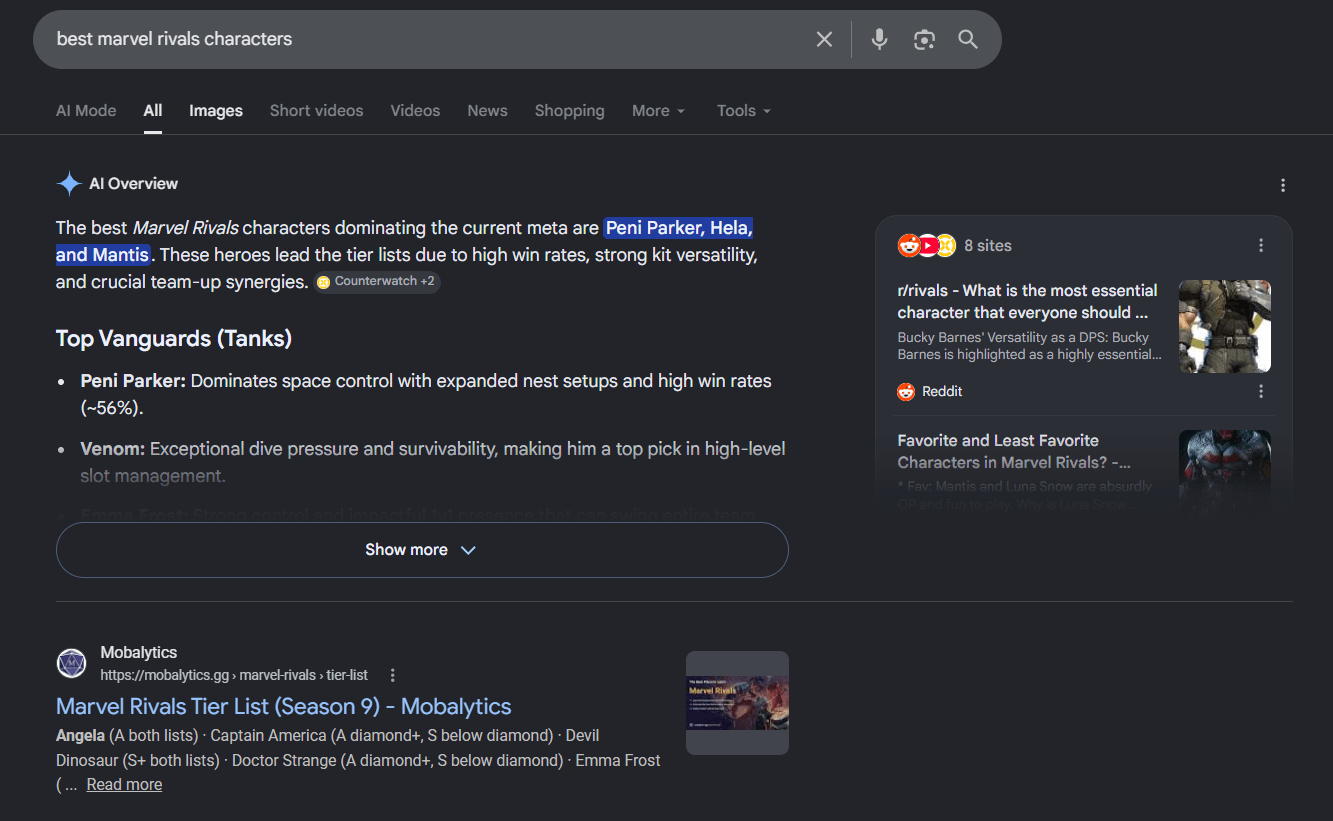Open Marvel Rivals Tier List (Season 9) link
The height and width of the screenshot is (821, 1333).
click(x=284, y=707)
